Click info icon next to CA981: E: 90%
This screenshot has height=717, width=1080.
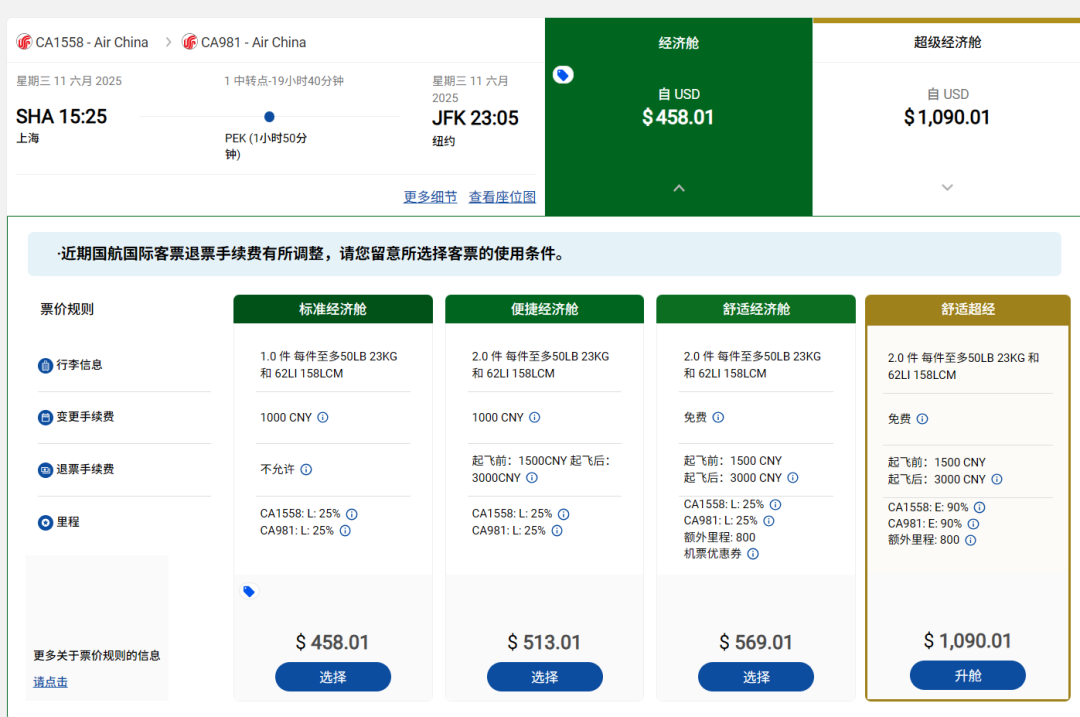pyautogui.click(x=973, y=524)
